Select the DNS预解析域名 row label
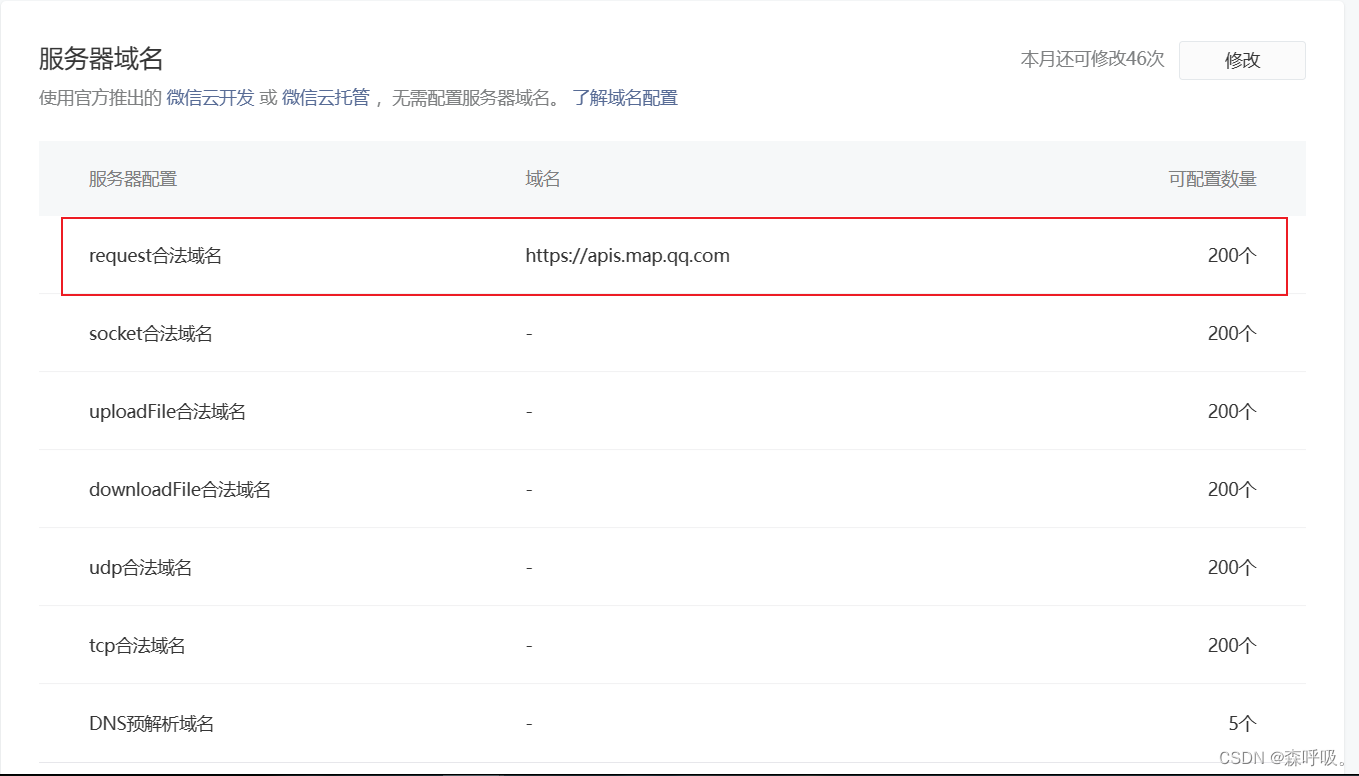1359x776 pixels. click(x=152, y=723)
